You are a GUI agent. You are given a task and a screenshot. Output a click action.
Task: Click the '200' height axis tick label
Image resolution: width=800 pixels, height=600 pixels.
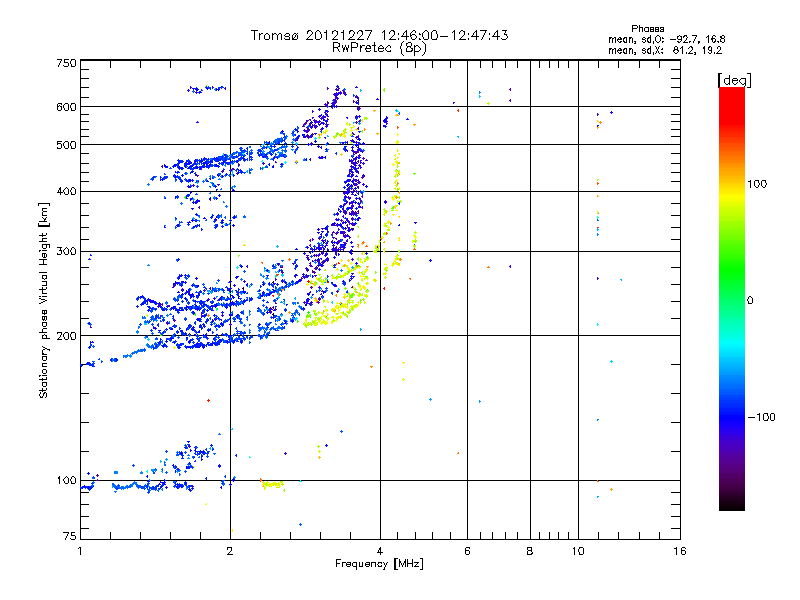tap(66, 336)
